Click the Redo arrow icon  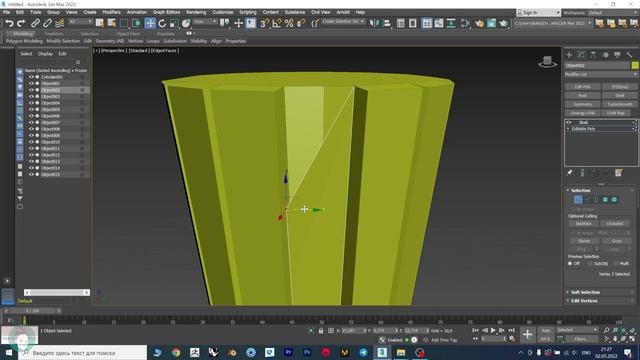tap(21, 23)
